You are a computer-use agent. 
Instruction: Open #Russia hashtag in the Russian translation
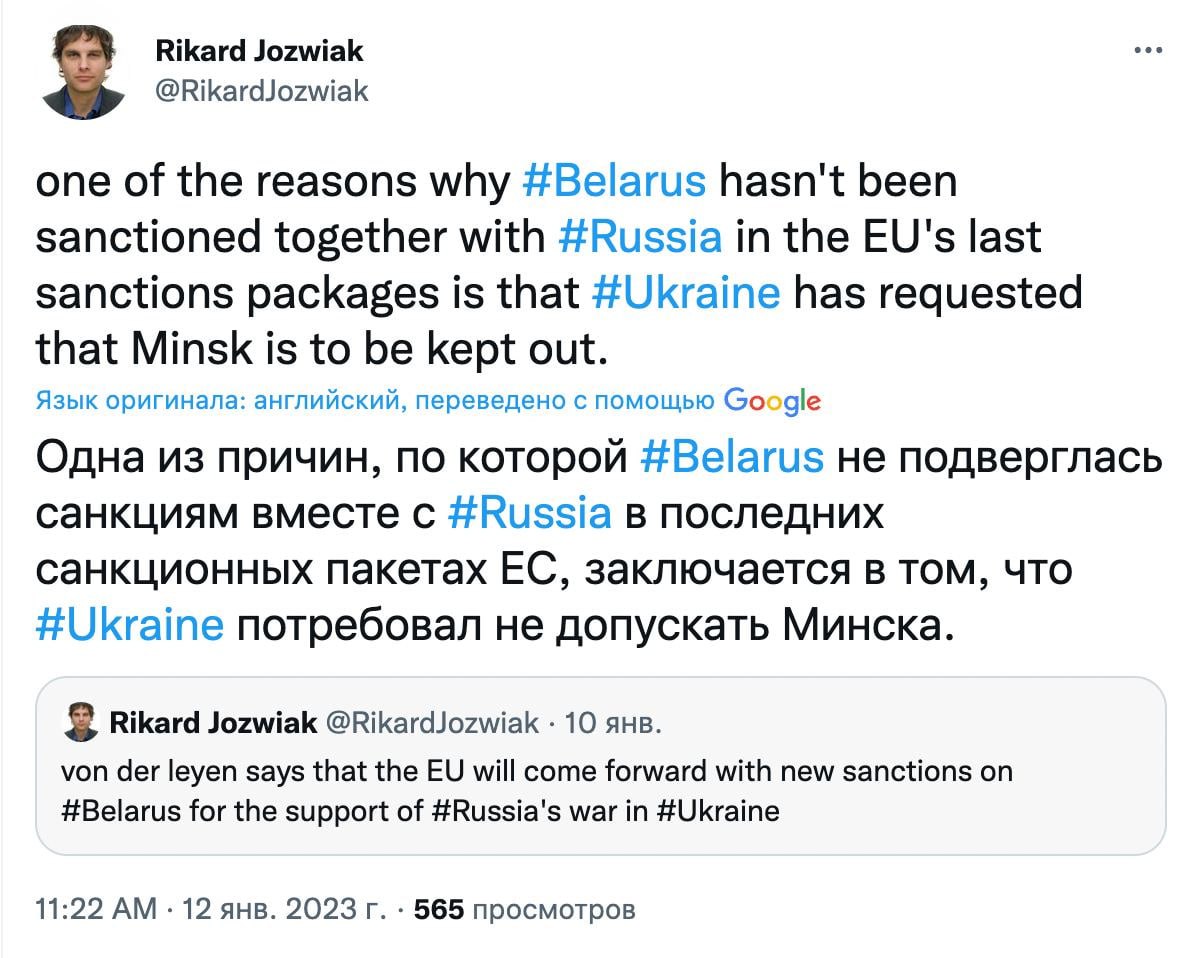(x=527, y=512)
